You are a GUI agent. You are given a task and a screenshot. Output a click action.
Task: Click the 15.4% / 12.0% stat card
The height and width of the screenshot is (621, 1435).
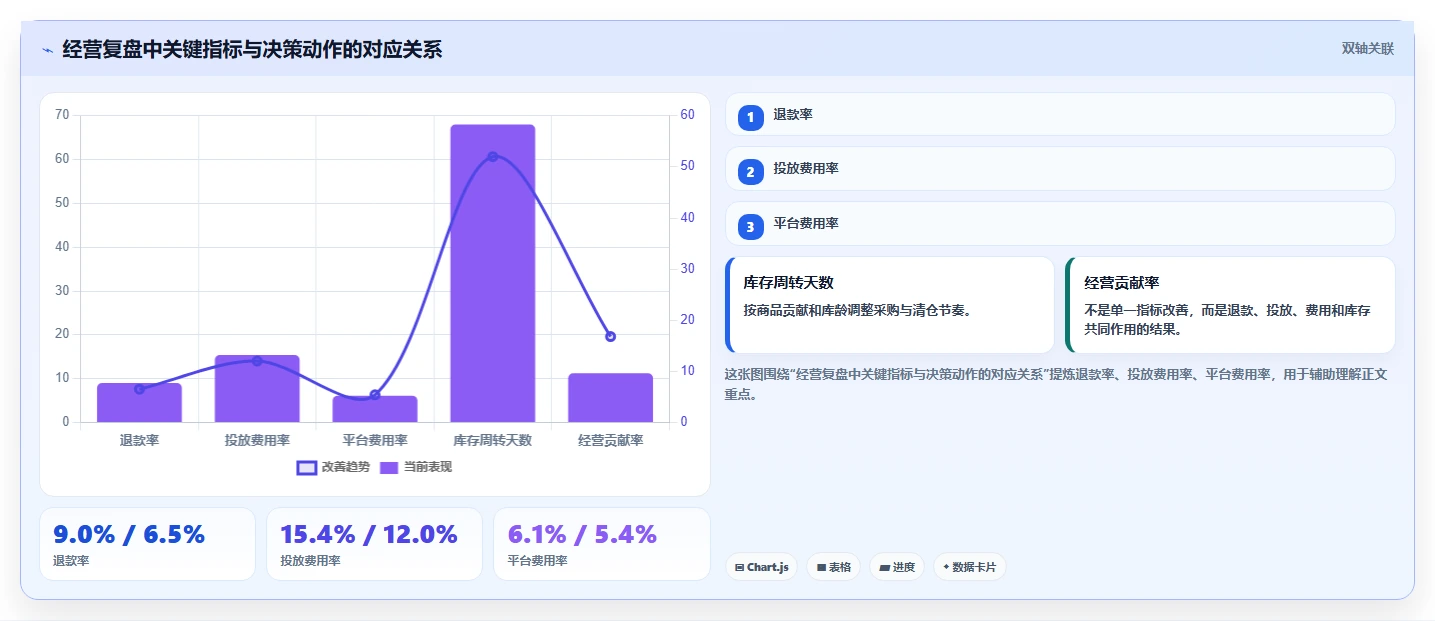point(374,544)
